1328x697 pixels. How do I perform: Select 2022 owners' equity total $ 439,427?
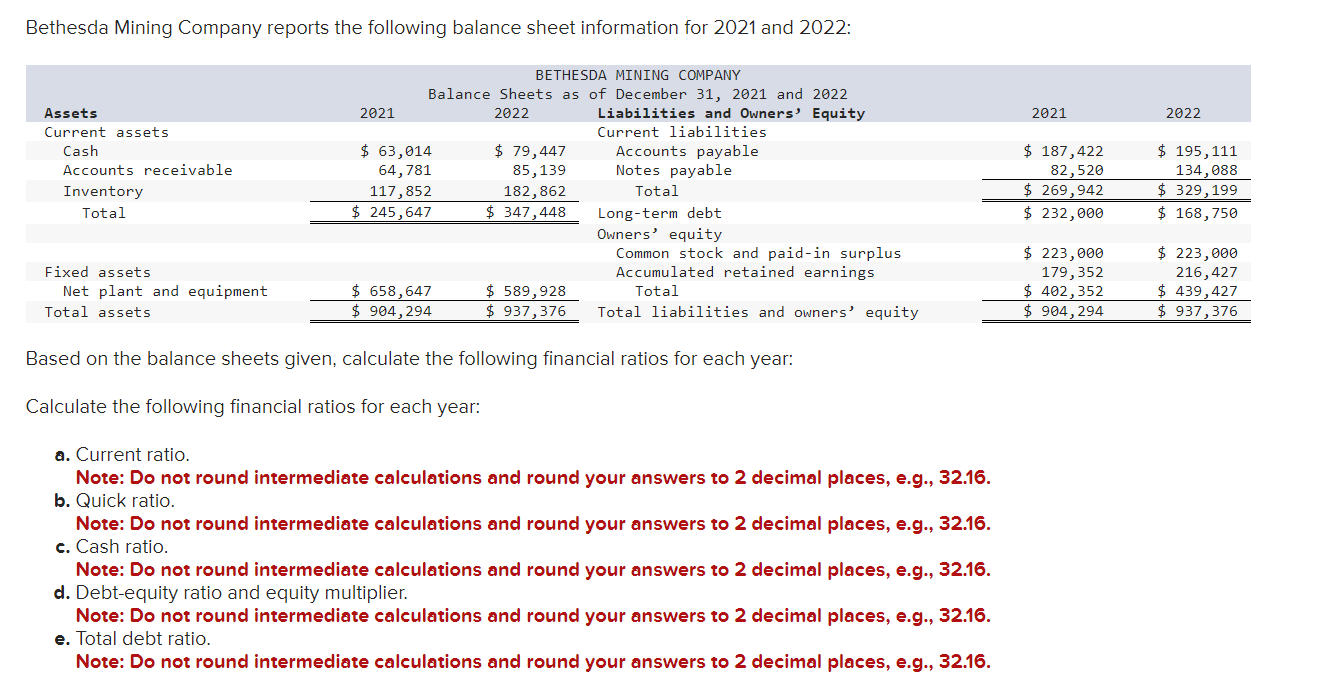[1198, 291]
